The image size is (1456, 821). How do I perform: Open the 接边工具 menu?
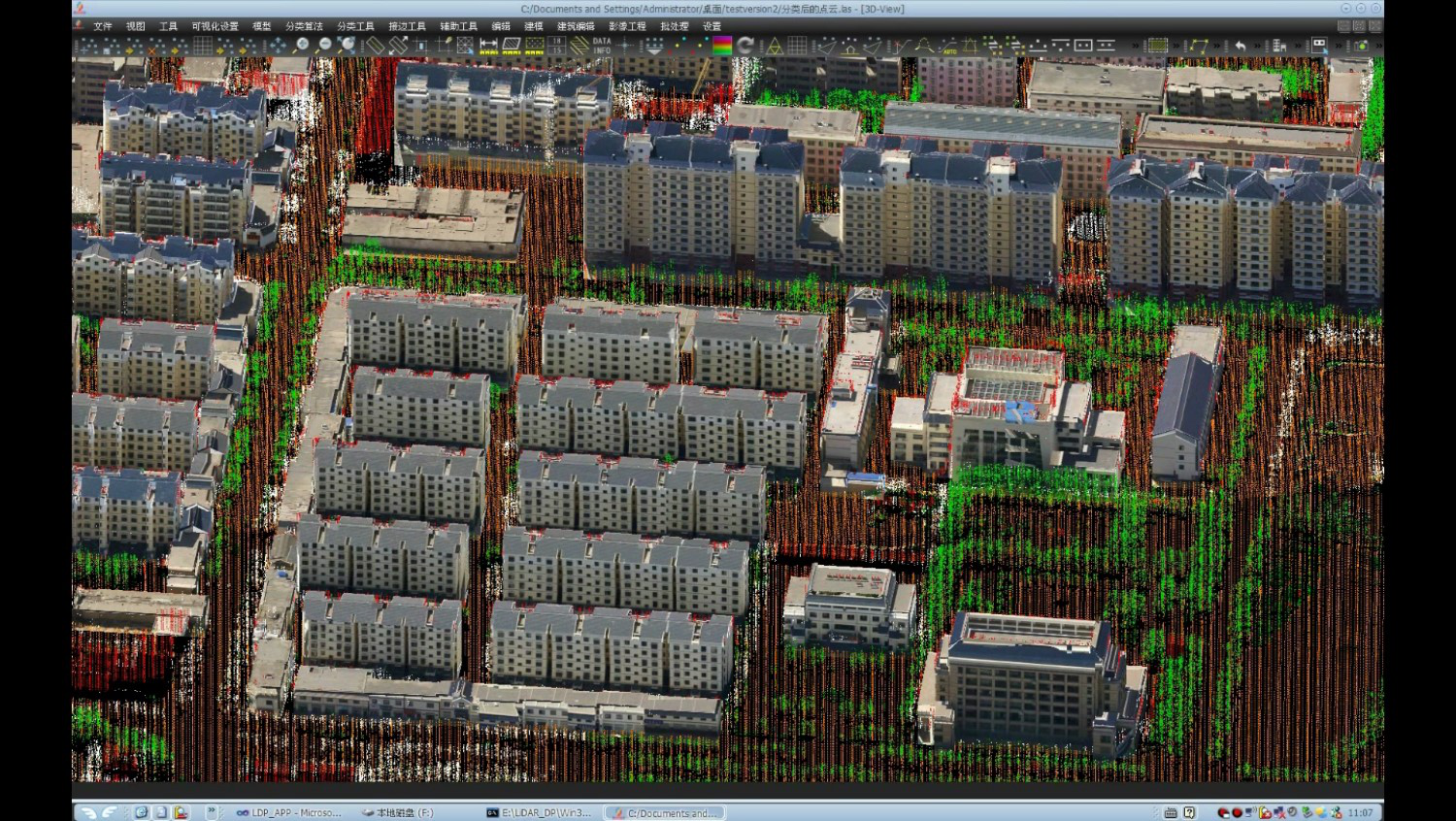407,26
